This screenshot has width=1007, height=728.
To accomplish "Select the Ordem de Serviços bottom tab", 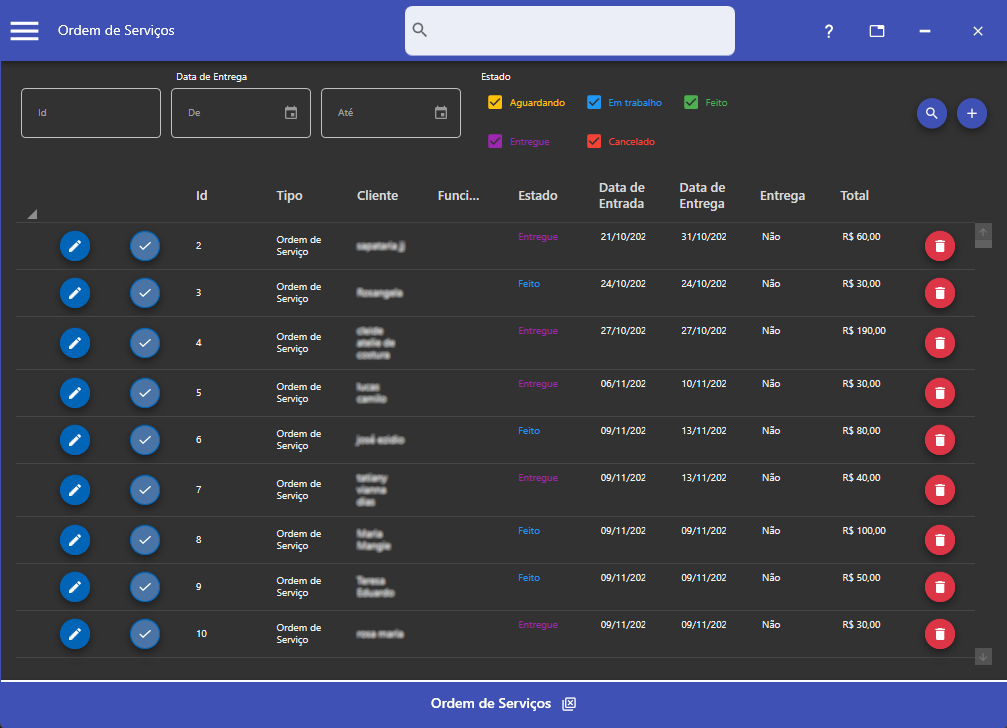I will (490, 704).
